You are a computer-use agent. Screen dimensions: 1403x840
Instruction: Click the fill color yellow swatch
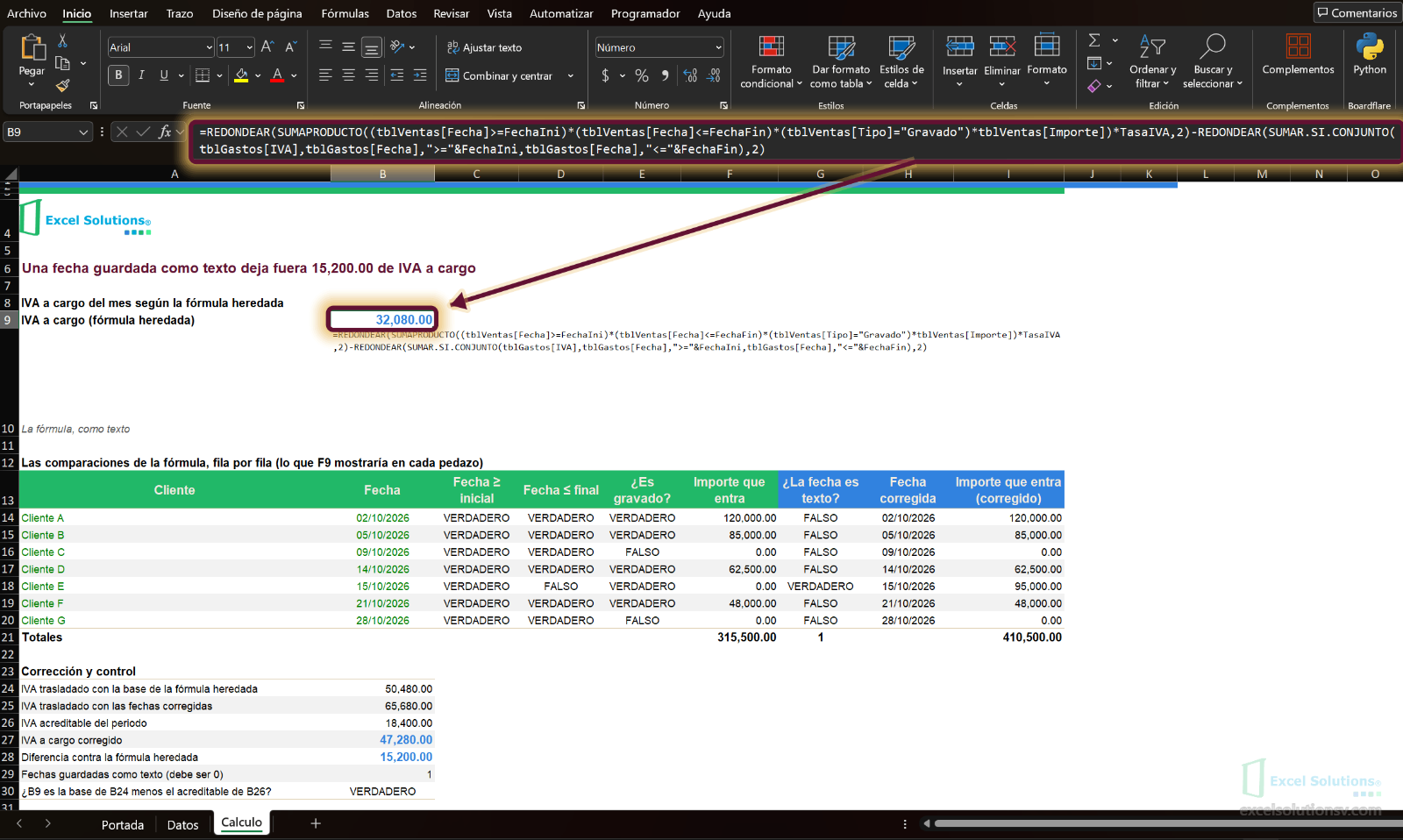click(x=242, y=75)
